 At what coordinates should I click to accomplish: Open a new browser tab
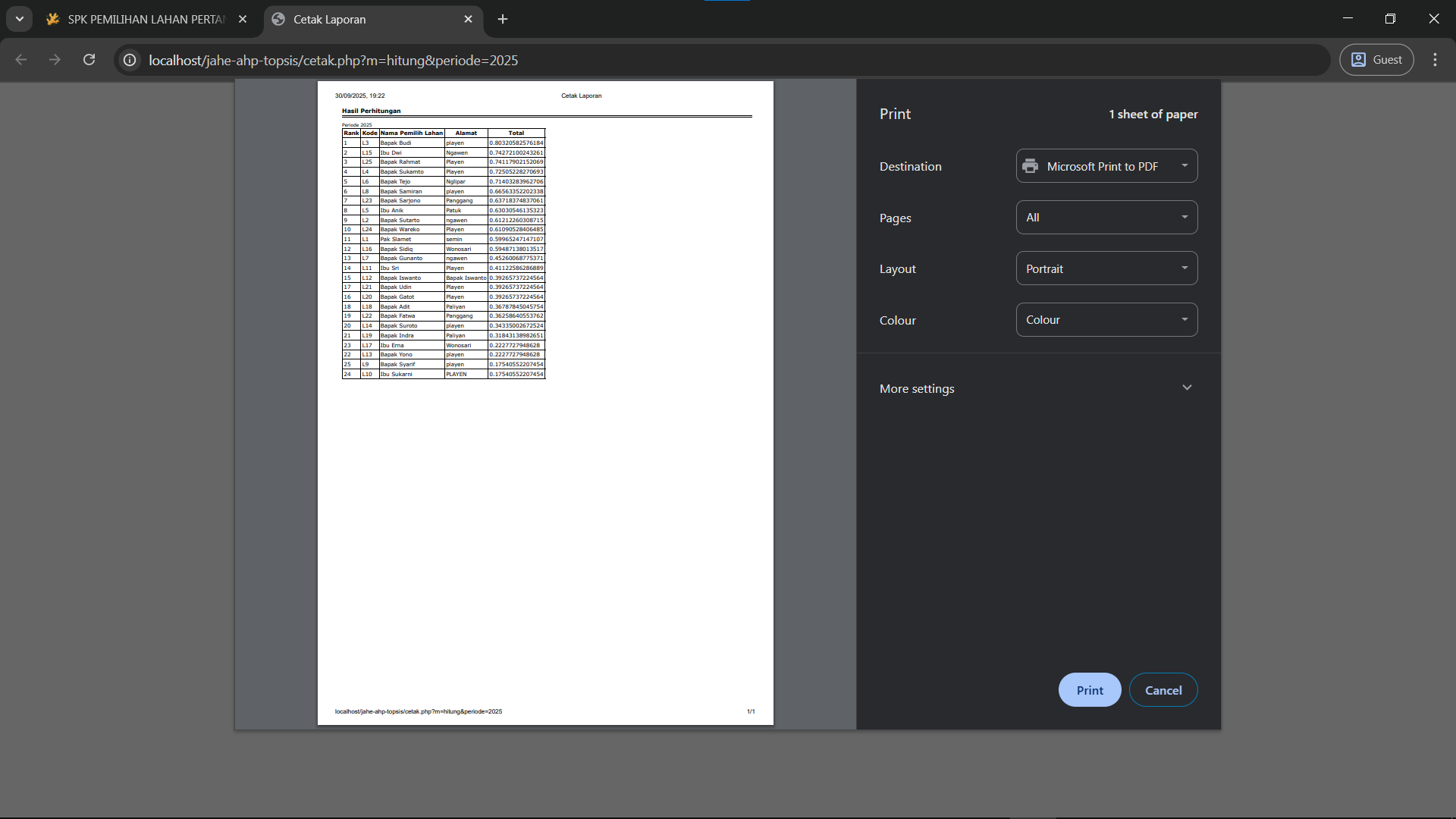point(503,20)
